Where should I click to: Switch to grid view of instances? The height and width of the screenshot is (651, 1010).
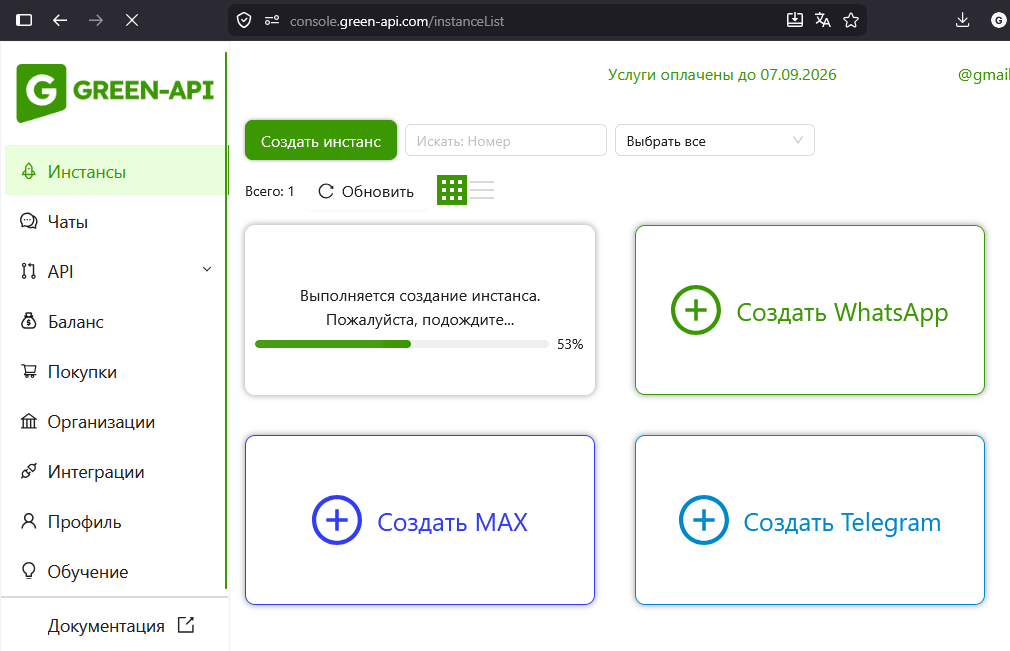pyautogui.click(x=452, y=190)
